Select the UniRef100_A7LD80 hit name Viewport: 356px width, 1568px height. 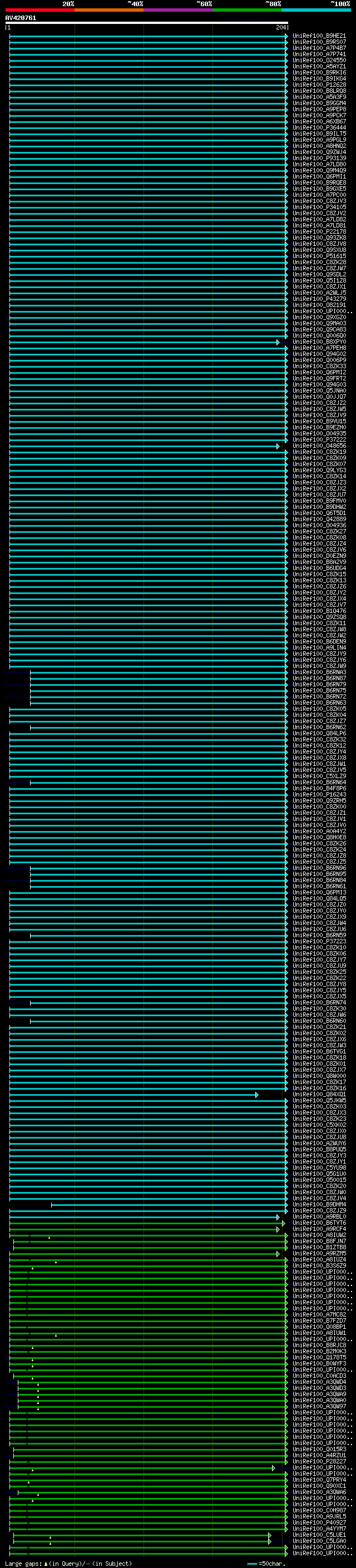(319, 164)
